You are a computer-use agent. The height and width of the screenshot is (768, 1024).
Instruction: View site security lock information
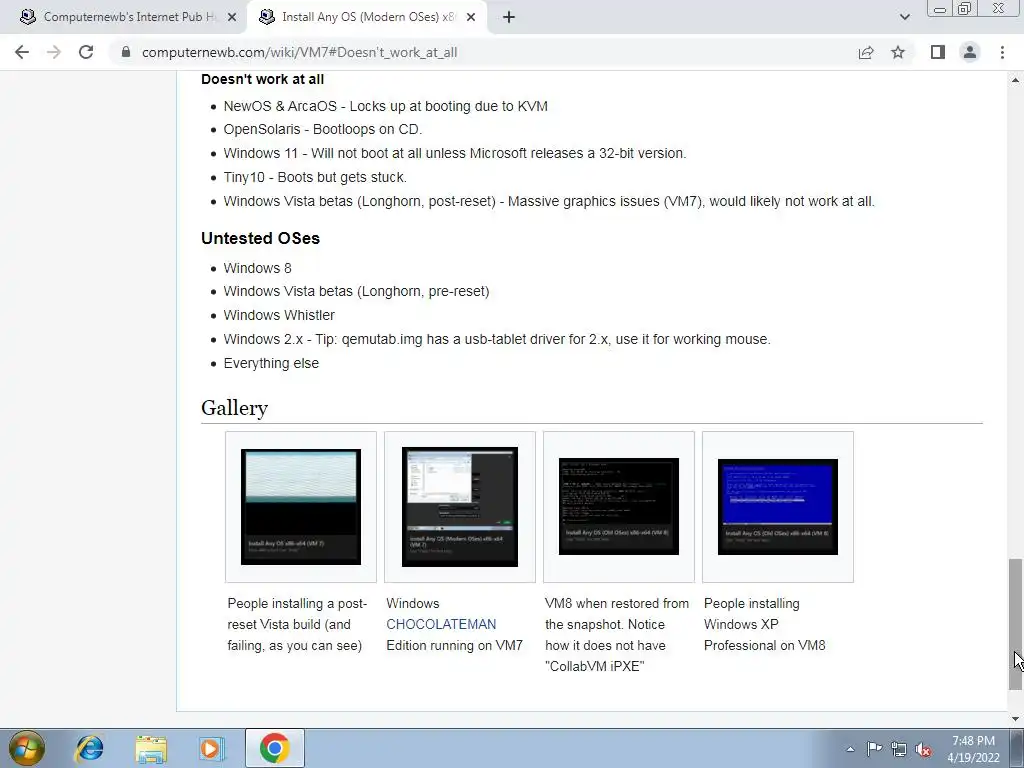pos(126,52)
